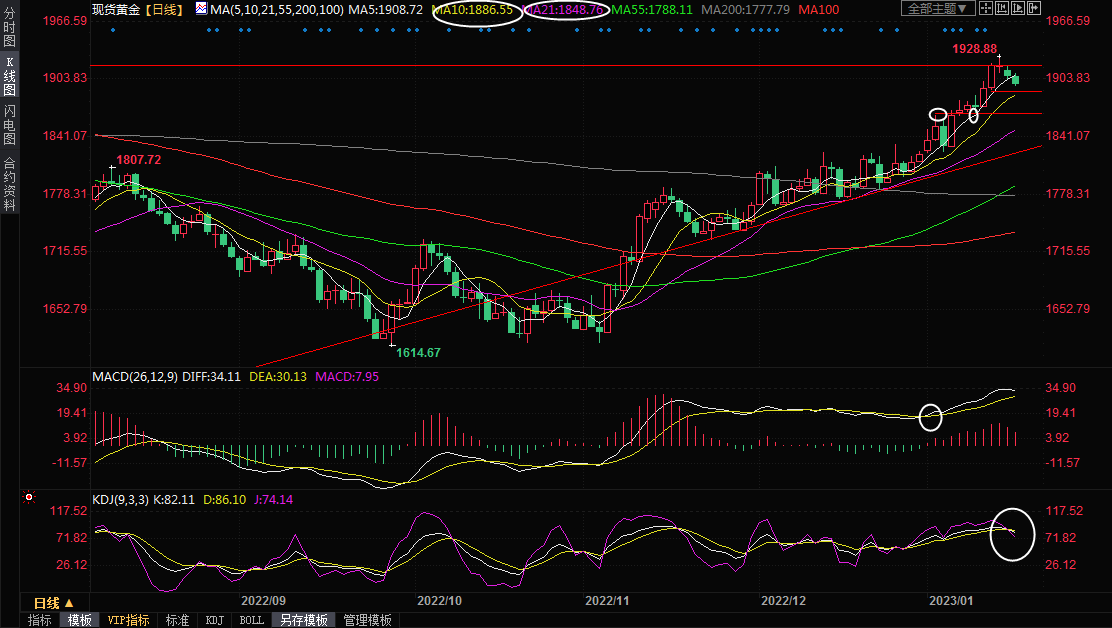The image size is (1112, 628).
Task: Click the first crosshair-grid icon beside 全部主题
Action: [x=985, y=9]
